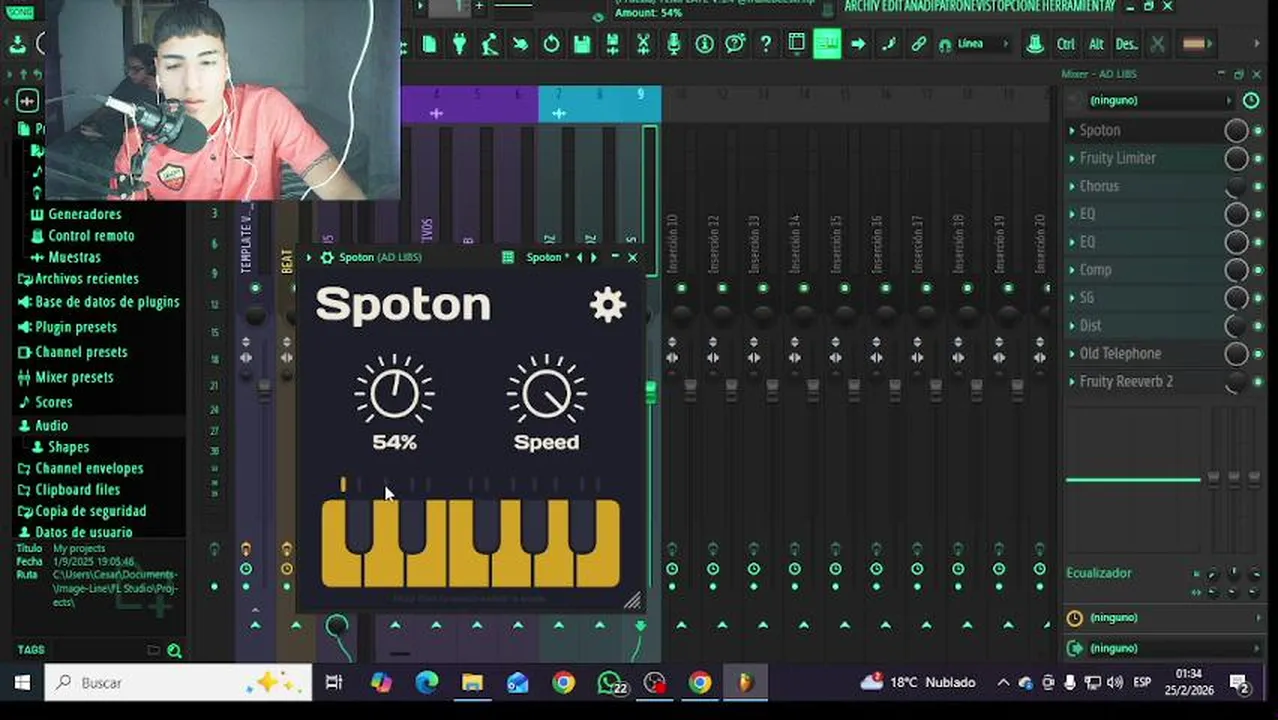Screen dimensions: 1278x720
Task: Click the stamp tool icon near Ctrl
Action: pyautogui.click(x=1035, y=43)
